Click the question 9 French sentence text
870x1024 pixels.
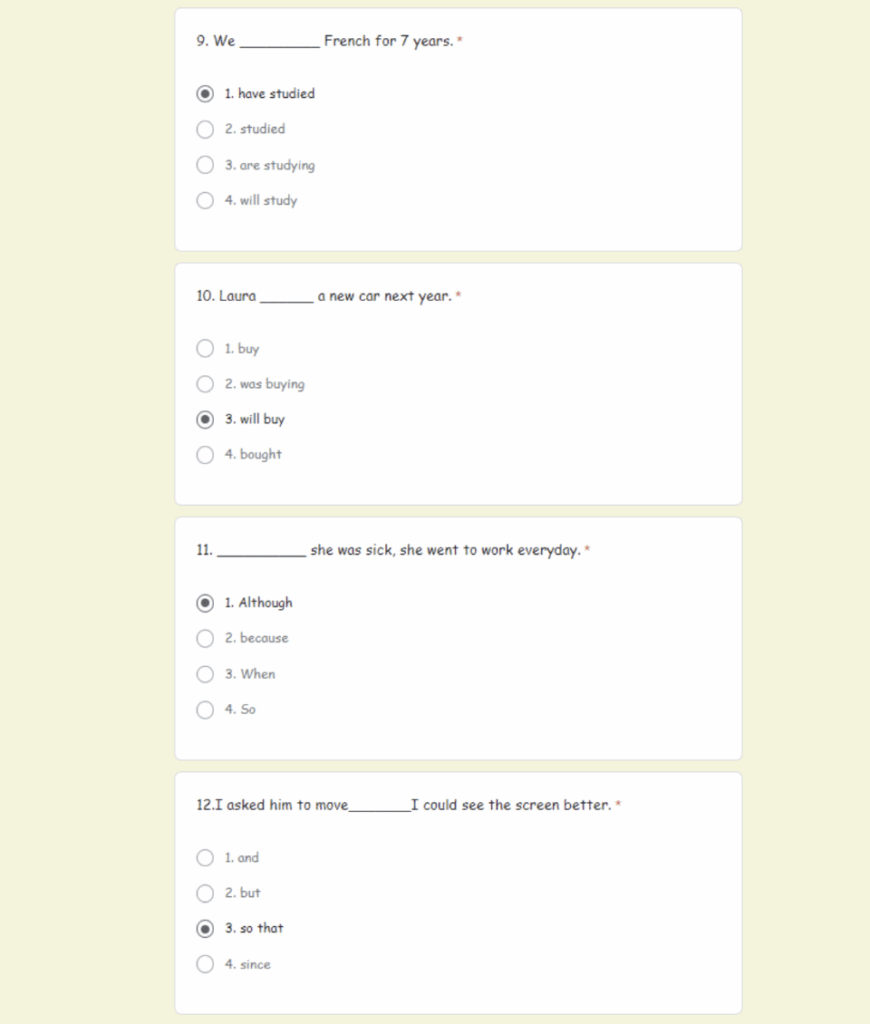325,41
